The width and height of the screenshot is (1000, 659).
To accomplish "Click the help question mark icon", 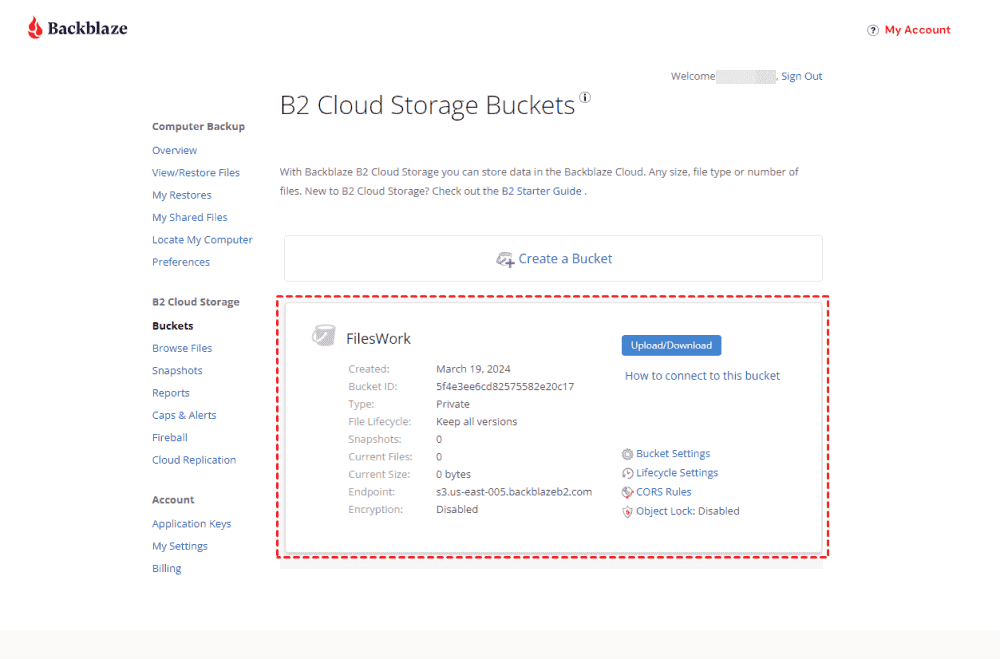I will point(873,30).
